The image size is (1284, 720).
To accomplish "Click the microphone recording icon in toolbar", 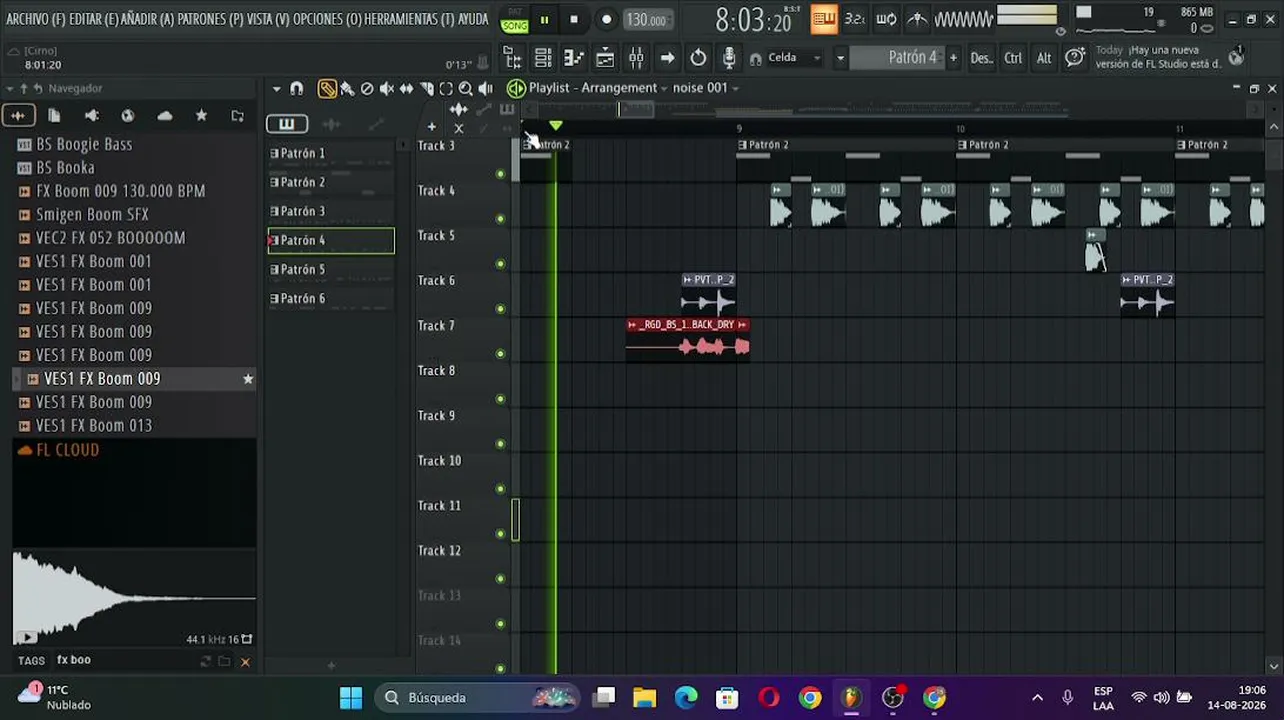I will [729, 58].
